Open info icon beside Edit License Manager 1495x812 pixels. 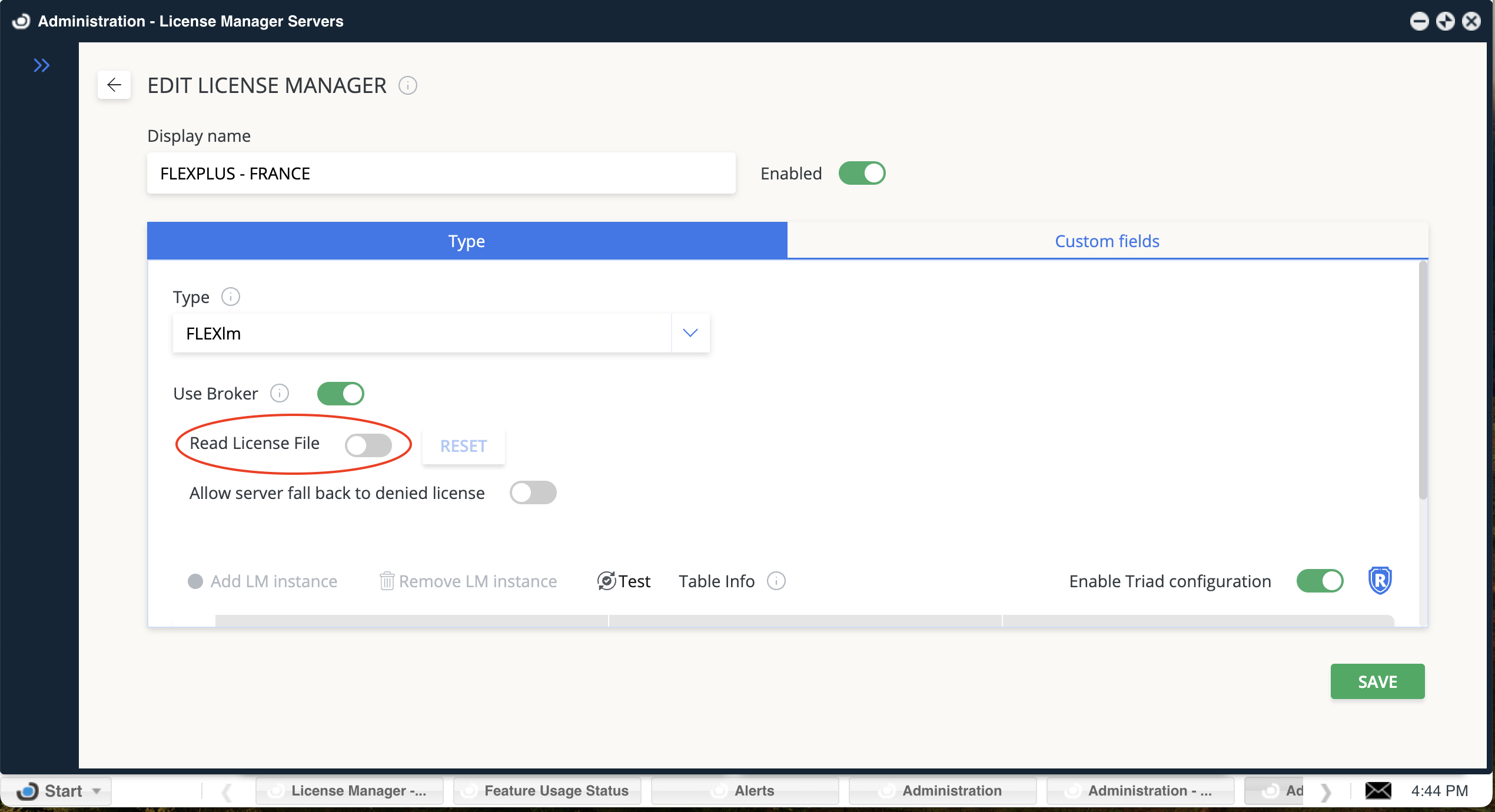coord(407,86)
